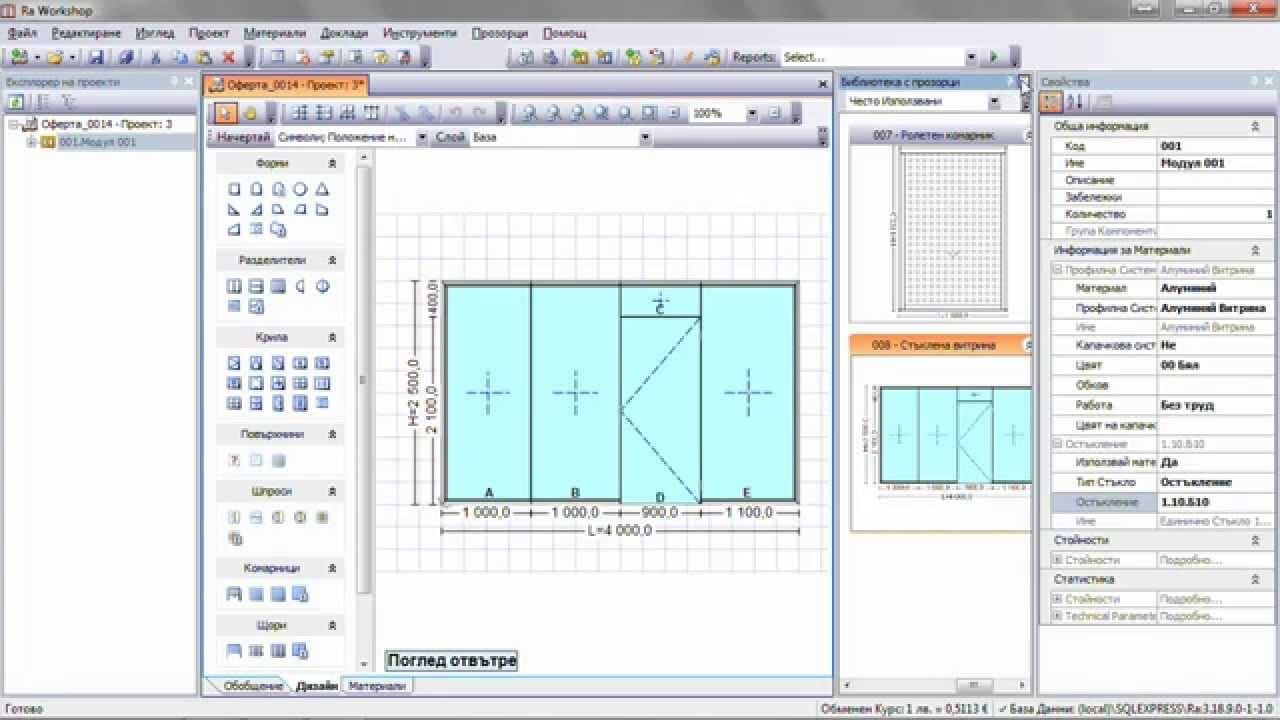Select the first insect screen icon under Комарници
The image size is (1280, 720).
[x=234, y=594]
